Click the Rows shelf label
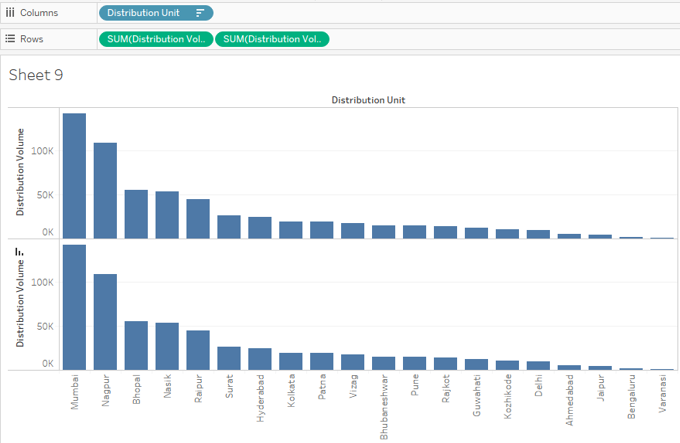 coord(32,39)
